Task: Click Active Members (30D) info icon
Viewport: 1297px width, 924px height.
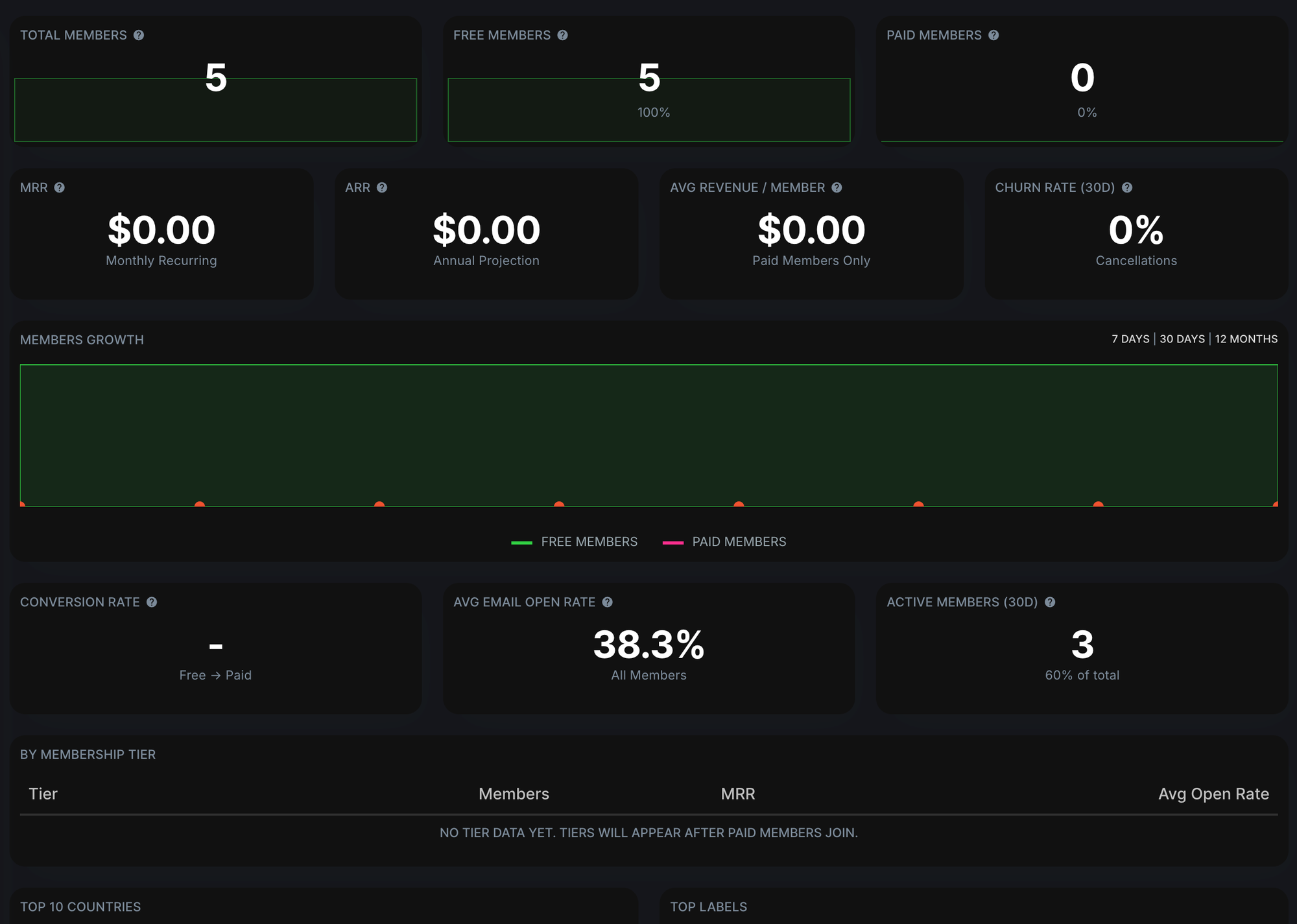Action: tap(1050, 602)
